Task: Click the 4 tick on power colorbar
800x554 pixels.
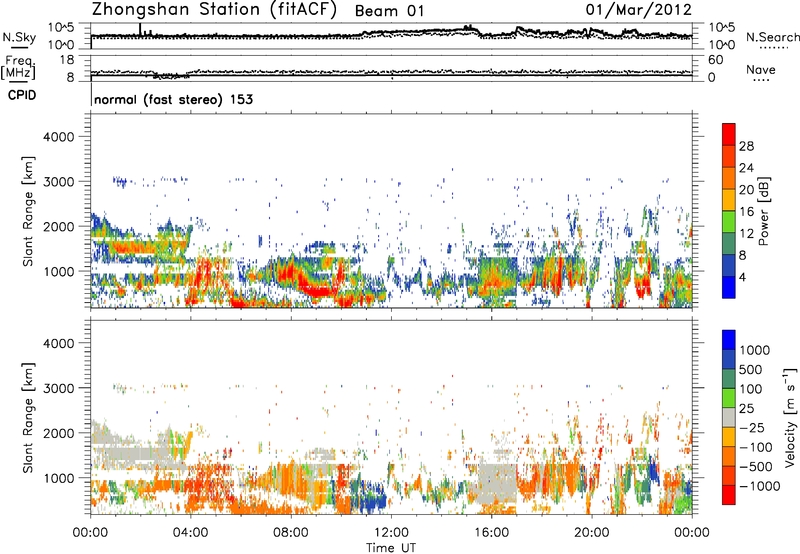Action: point(743,277)
